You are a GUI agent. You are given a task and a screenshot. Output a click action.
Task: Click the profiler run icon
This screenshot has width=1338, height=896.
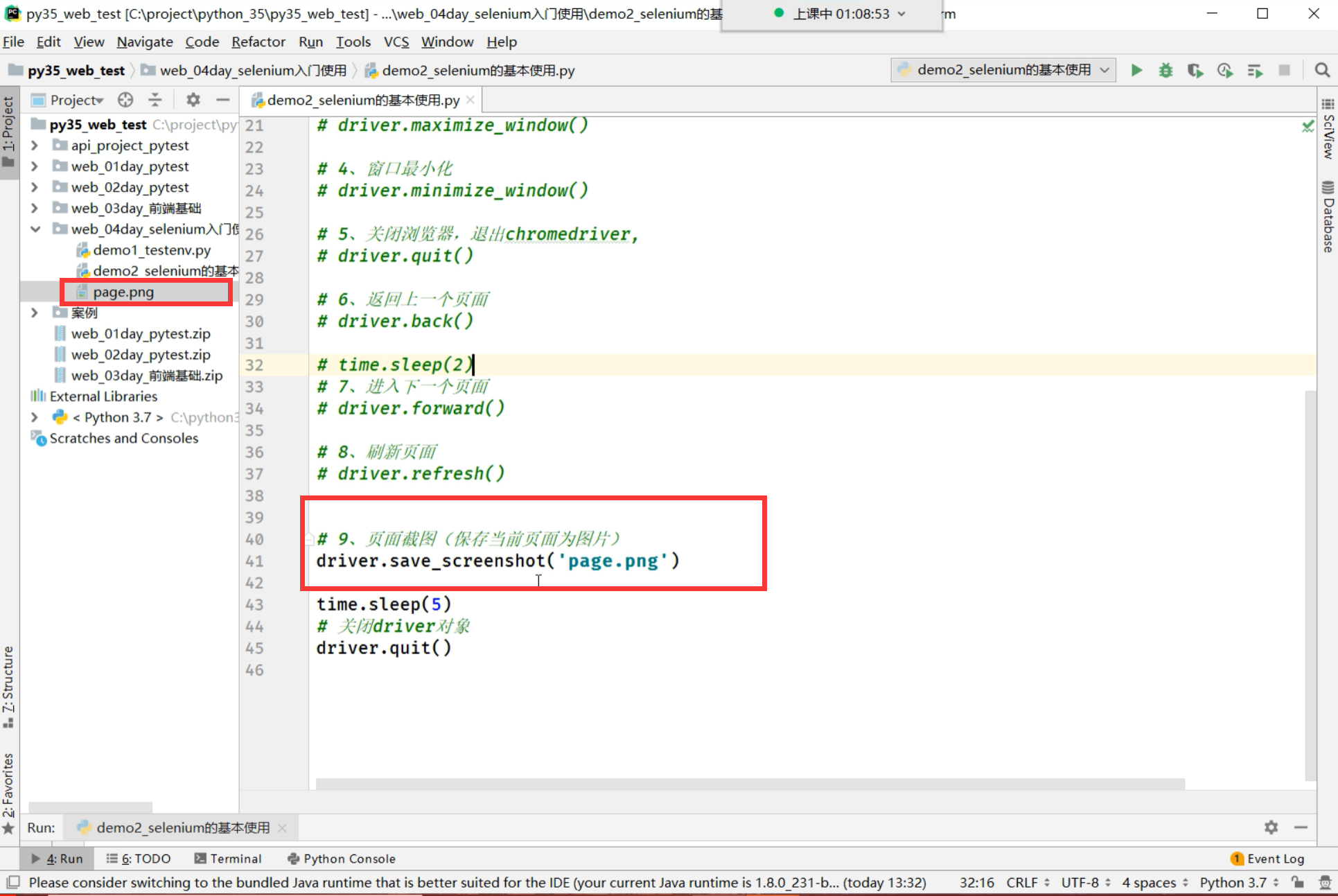[1224, 70]
